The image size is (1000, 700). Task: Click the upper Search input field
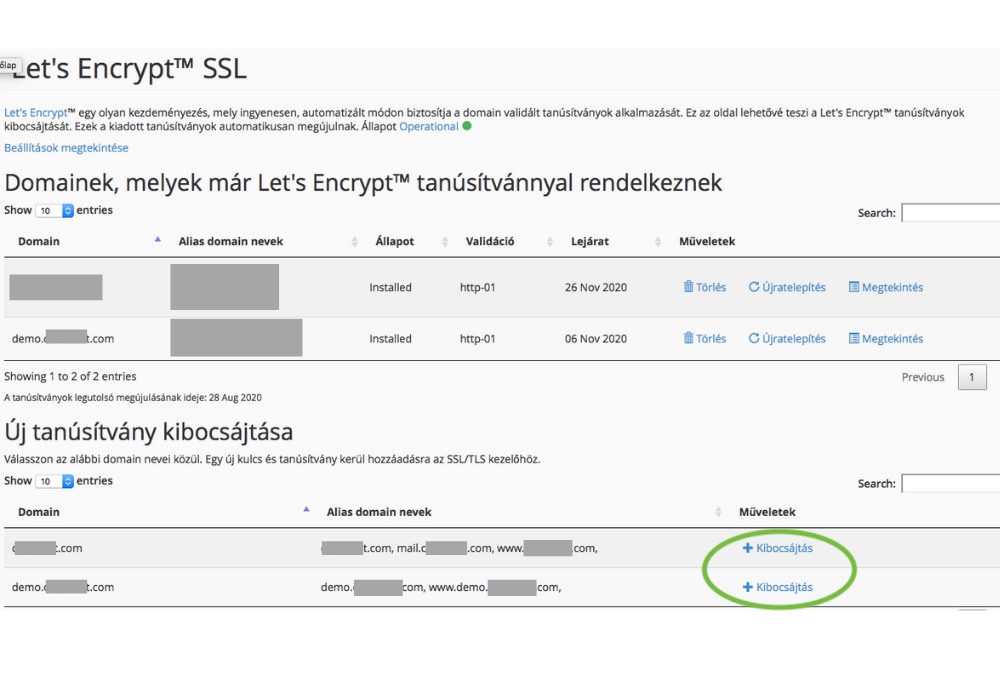[x=950, y=213]
